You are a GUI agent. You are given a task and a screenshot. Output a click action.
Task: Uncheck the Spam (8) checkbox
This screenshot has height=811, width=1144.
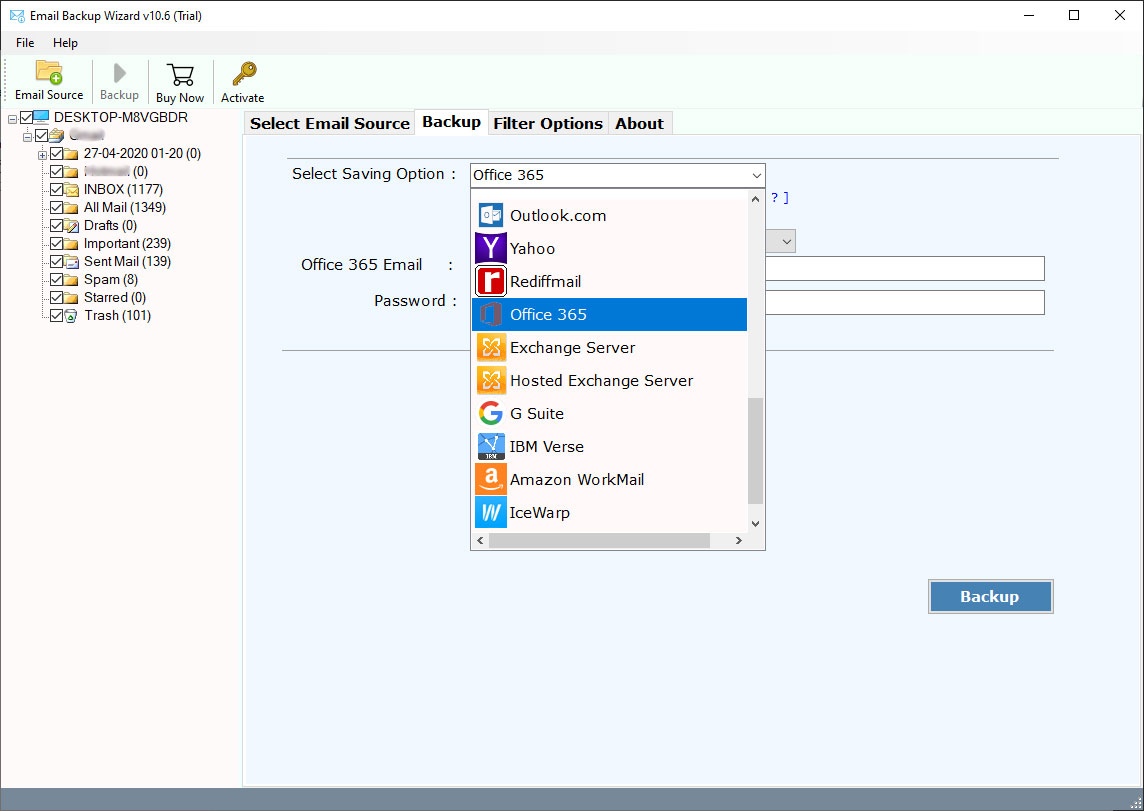[56, 279]
